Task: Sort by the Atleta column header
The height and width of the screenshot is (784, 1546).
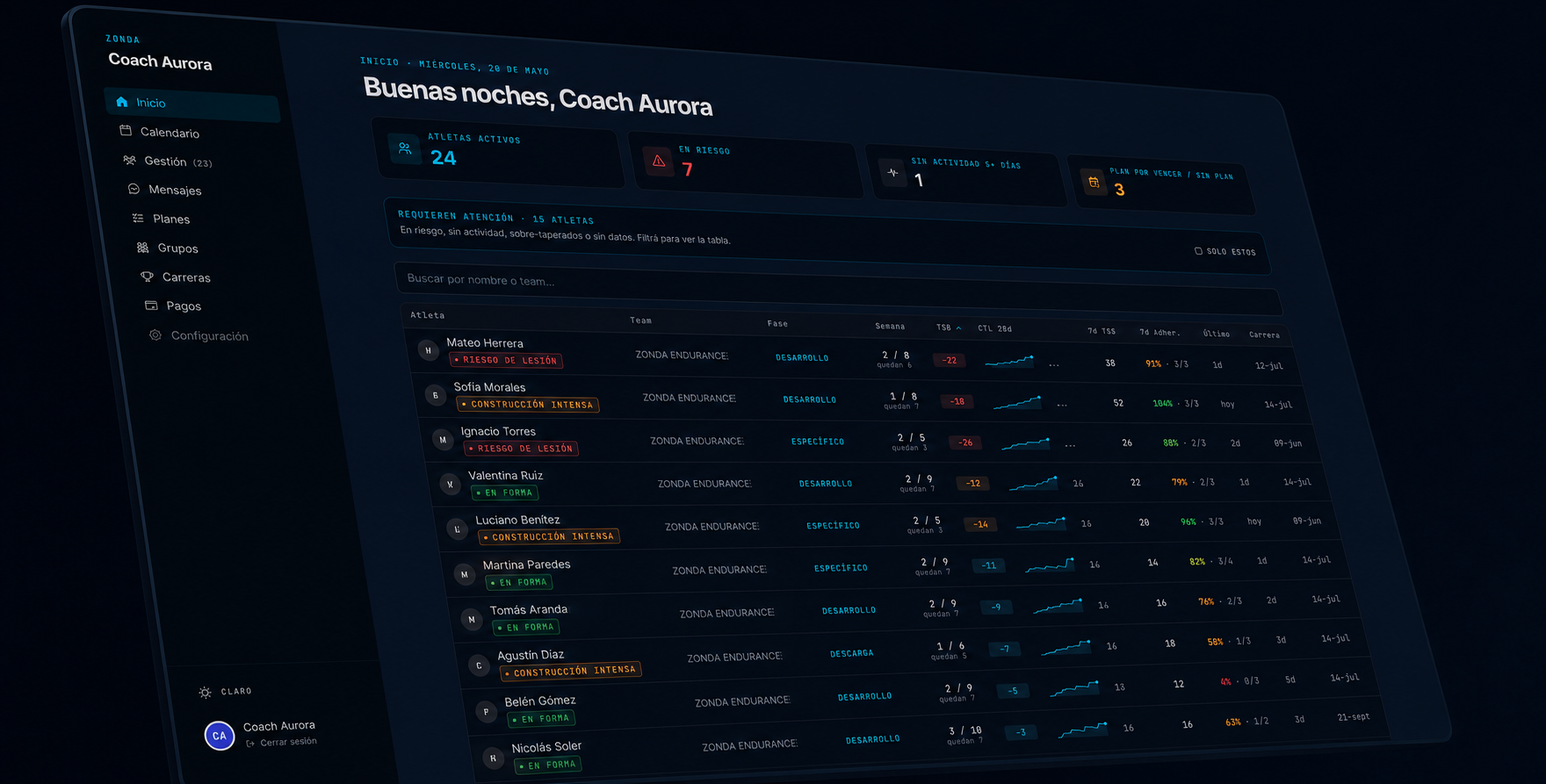Action: coord(428,314)
